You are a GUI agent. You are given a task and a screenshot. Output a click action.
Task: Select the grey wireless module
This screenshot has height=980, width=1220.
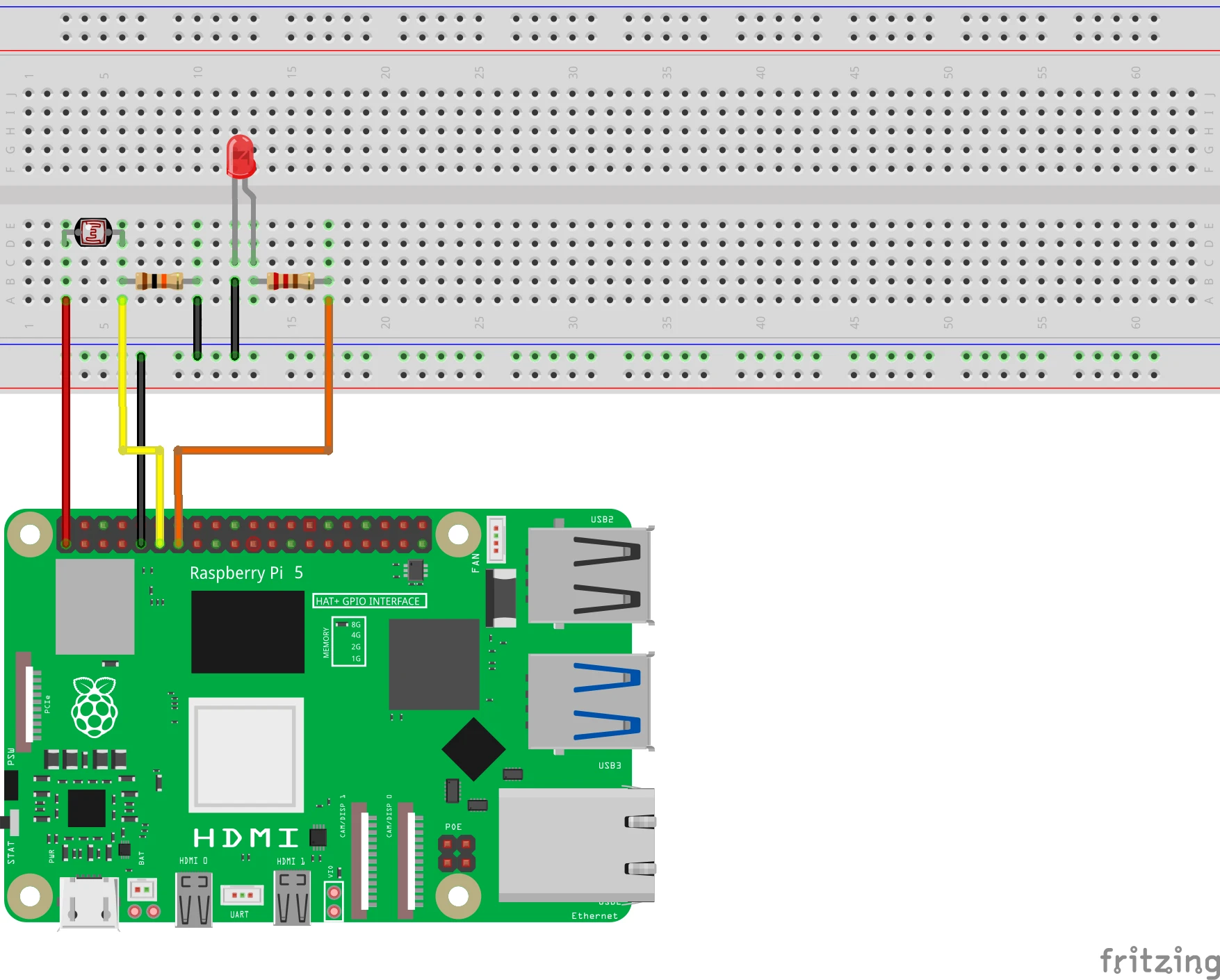click(95, 607)
